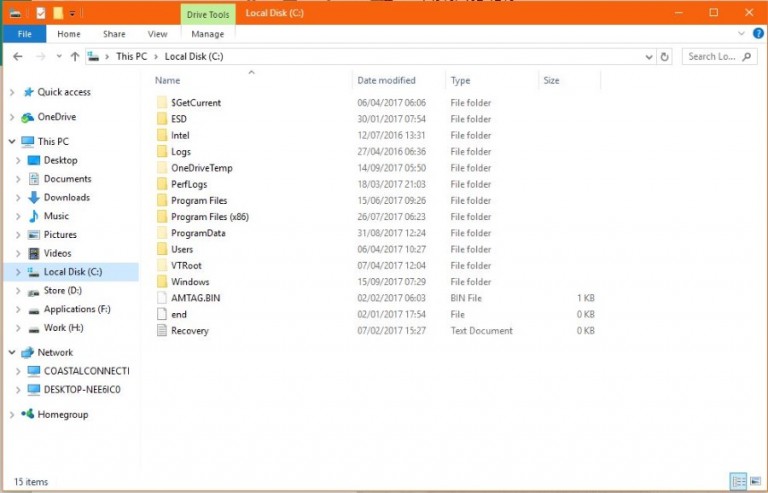
Task: Click the search magnifier icon
Action: coord(746,57)
